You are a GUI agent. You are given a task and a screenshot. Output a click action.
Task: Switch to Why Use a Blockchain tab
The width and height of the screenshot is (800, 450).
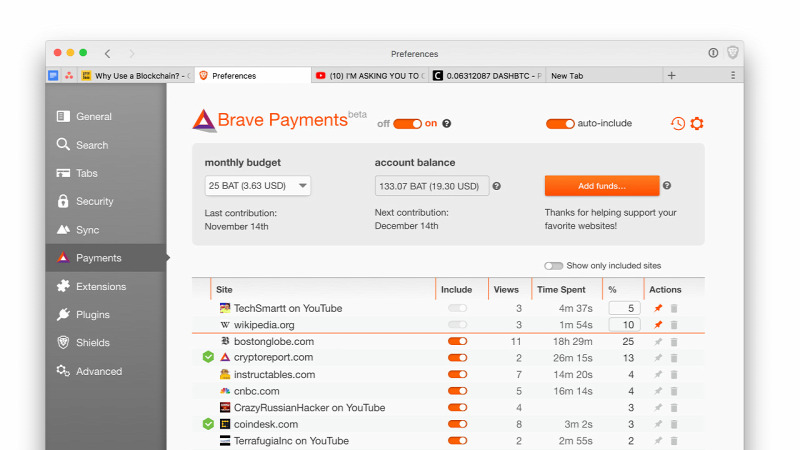137,76
